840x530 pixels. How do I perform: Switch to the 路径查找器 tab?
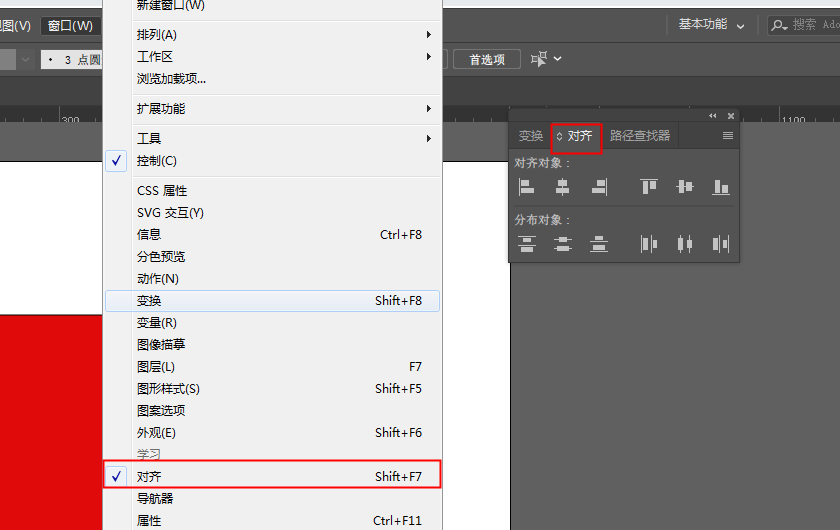point(640,136)
